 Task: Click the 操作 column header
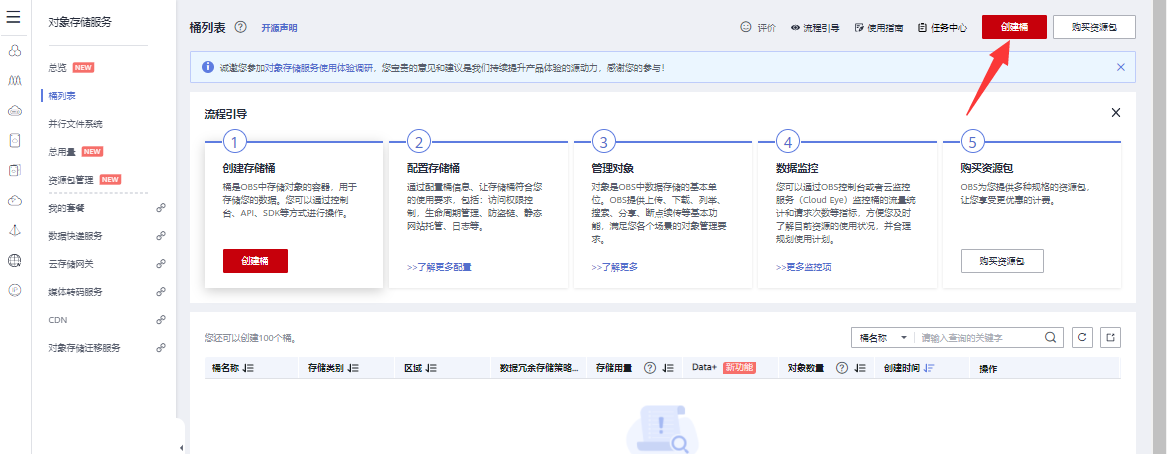pyautogui.click(x=988, y=368)
